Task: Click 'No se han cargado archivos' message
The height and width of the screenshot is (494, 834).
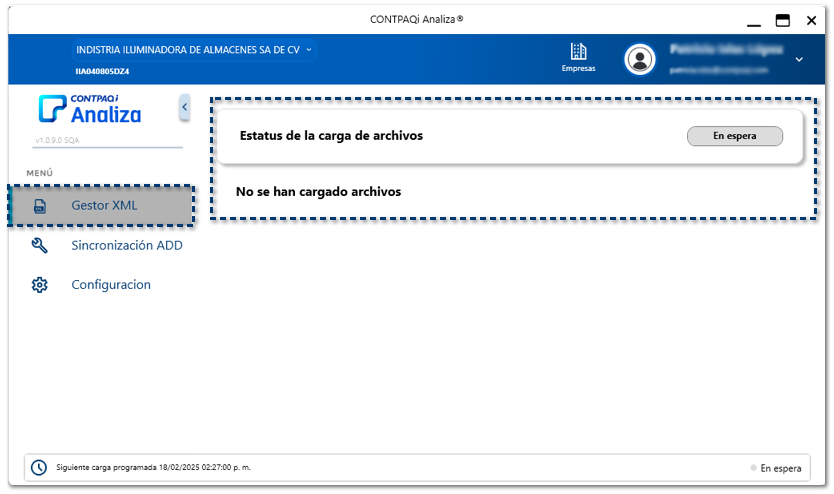Action: click(x=318, y=192)
